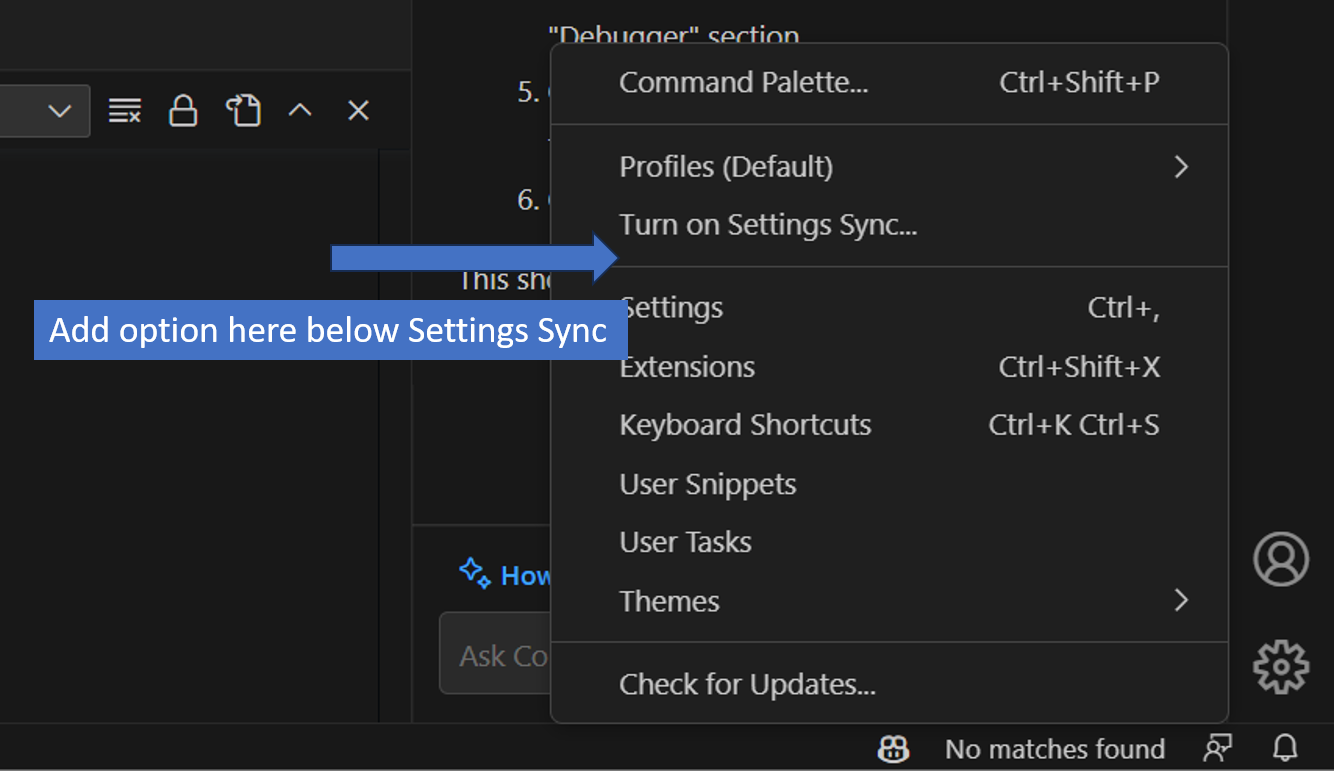1334x771 pixels.
Task: Open Command Palette menu entry
Action: (x=889, y=82)
